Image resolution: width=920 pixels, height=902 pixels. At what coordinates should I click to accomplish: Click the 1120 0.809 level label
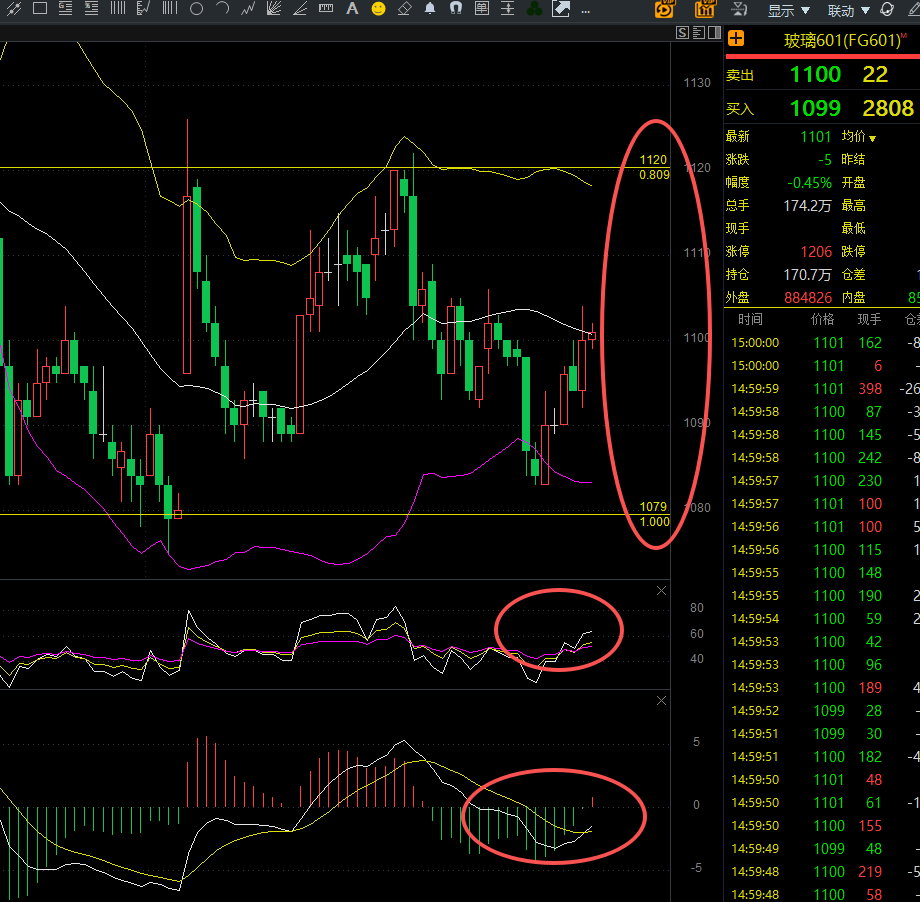654,167
